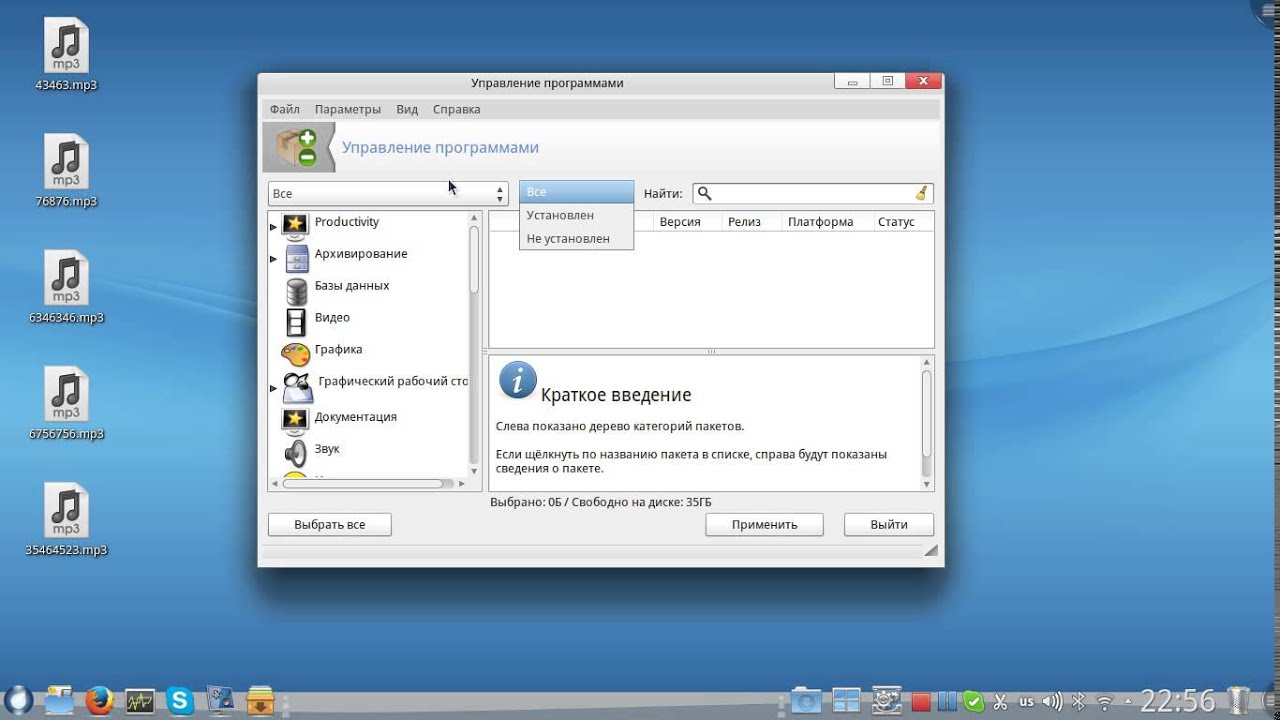Screen dimensions: 1280x720
Task: Open the volume control in tray
Action: 1054,701
